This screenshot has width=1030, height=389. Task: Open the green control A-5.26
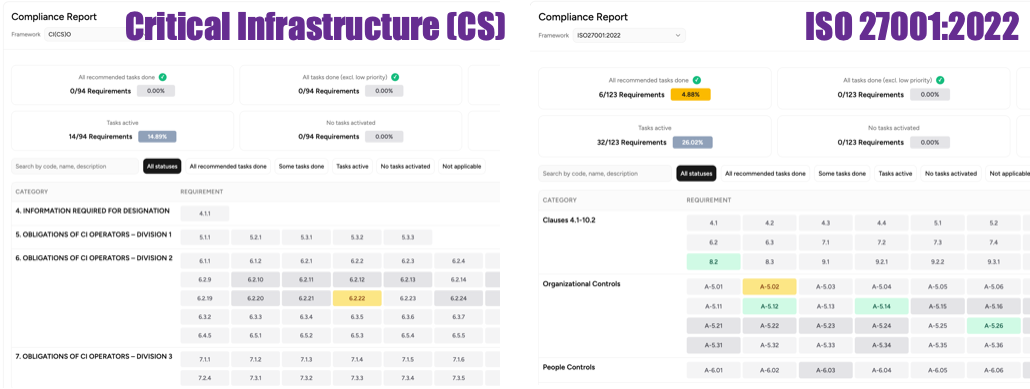coord(993,325)
